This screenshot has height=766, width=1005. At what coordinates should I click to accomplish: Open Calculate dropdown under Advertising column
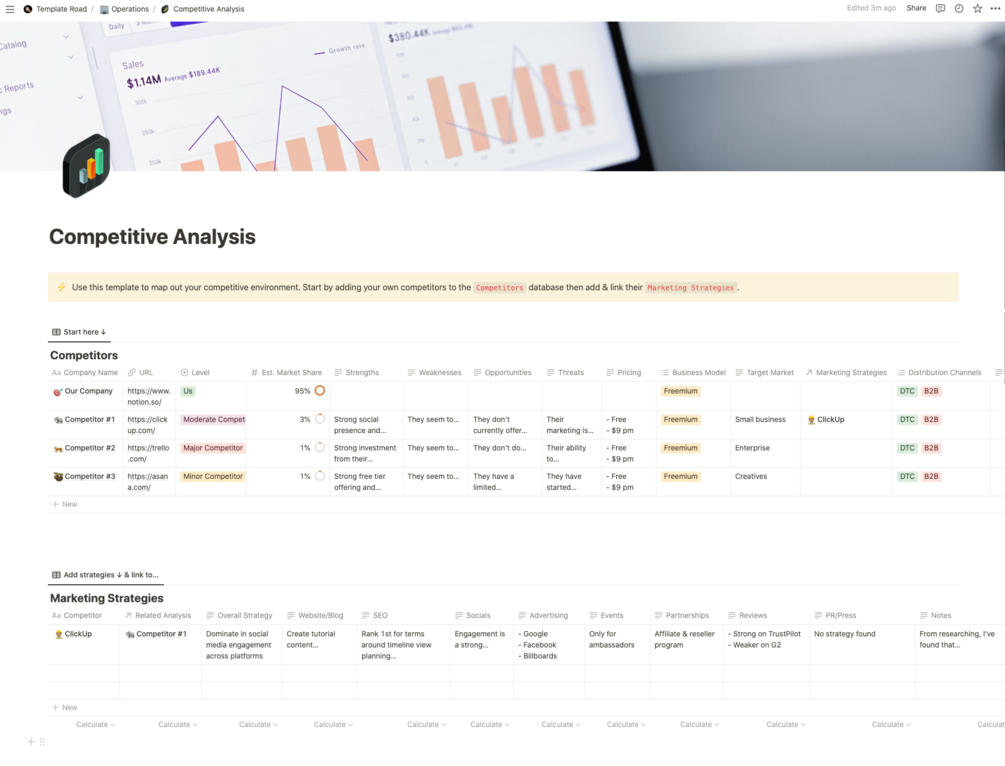561,724
